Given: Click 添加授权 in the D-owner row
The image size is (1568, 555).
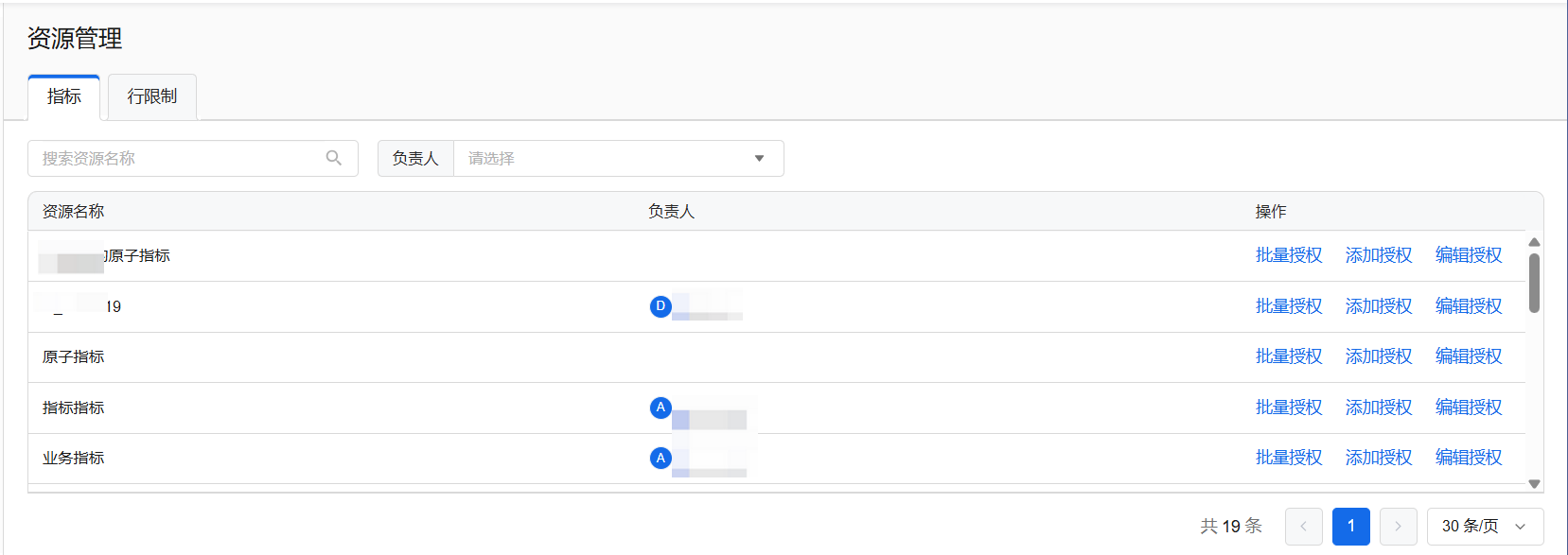Looking at the screenshot, I should pos(1378,306).
